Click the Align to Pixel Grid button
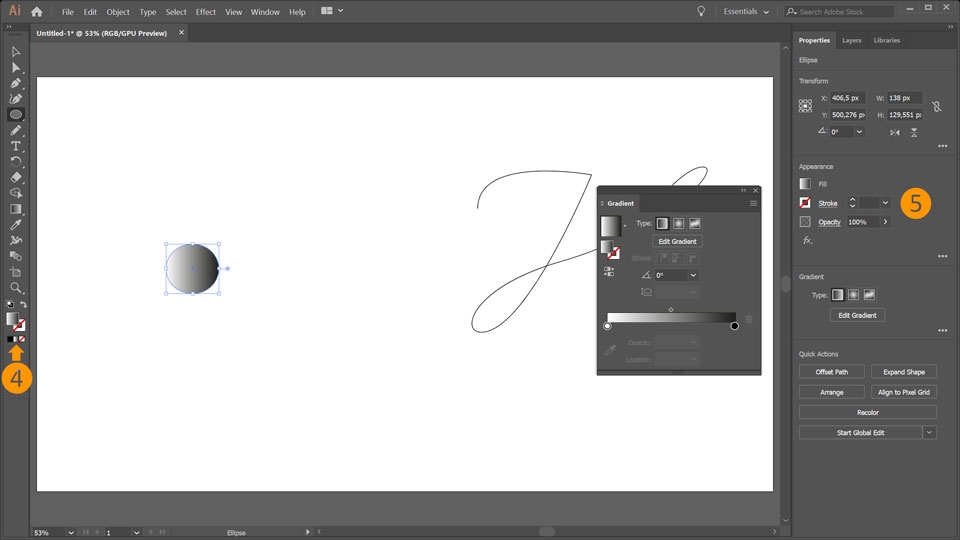 click(904, 392)
